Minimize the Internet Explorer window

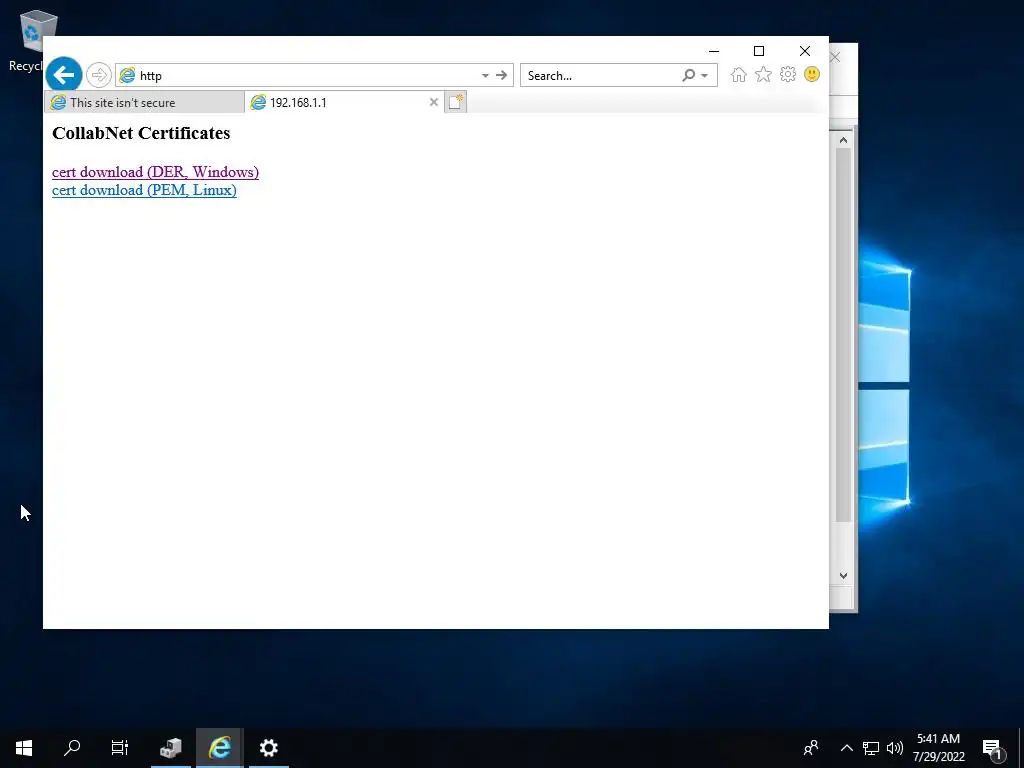click(x=714, y=51)
